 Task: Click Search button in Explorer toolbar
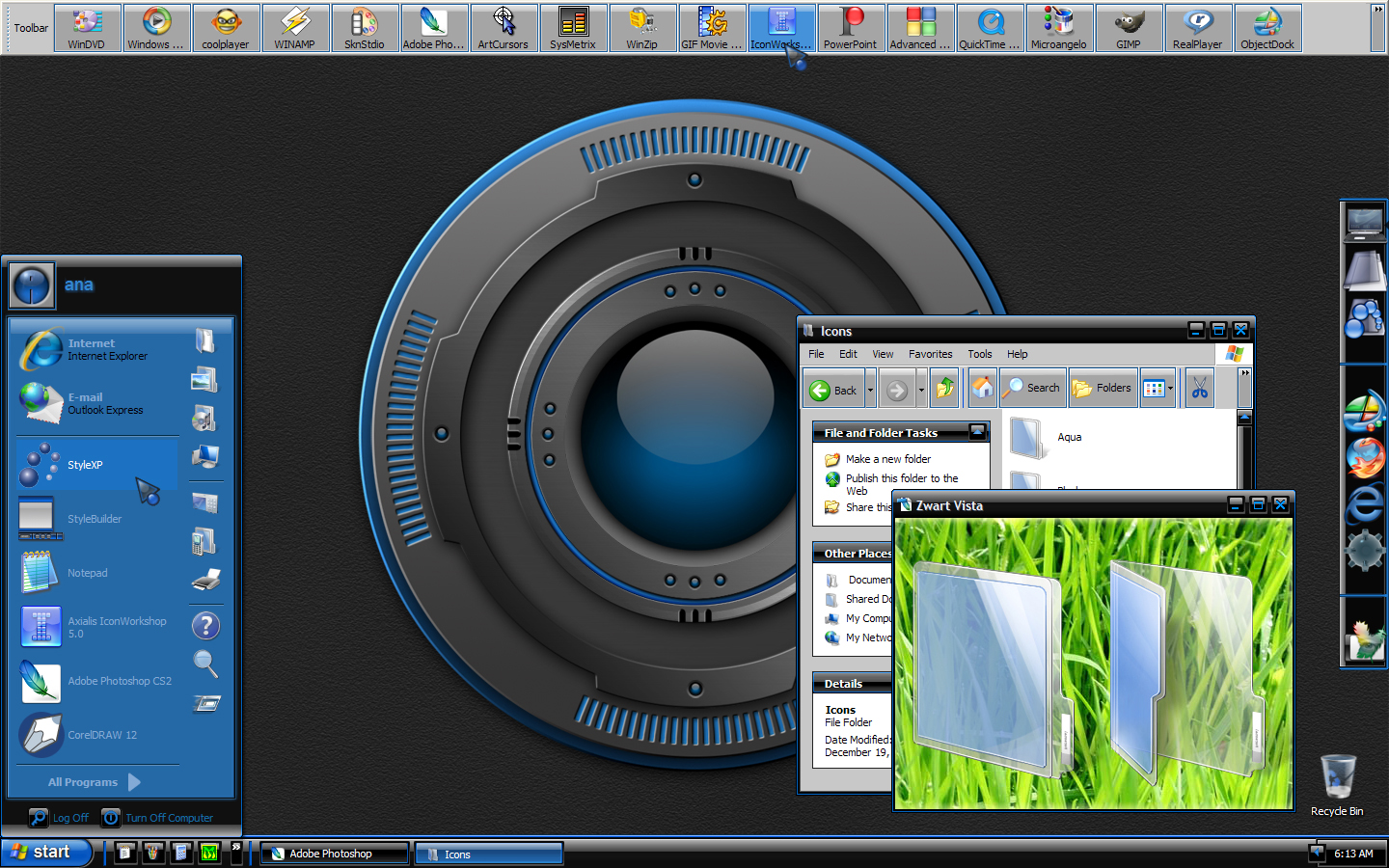(1033, 388)
